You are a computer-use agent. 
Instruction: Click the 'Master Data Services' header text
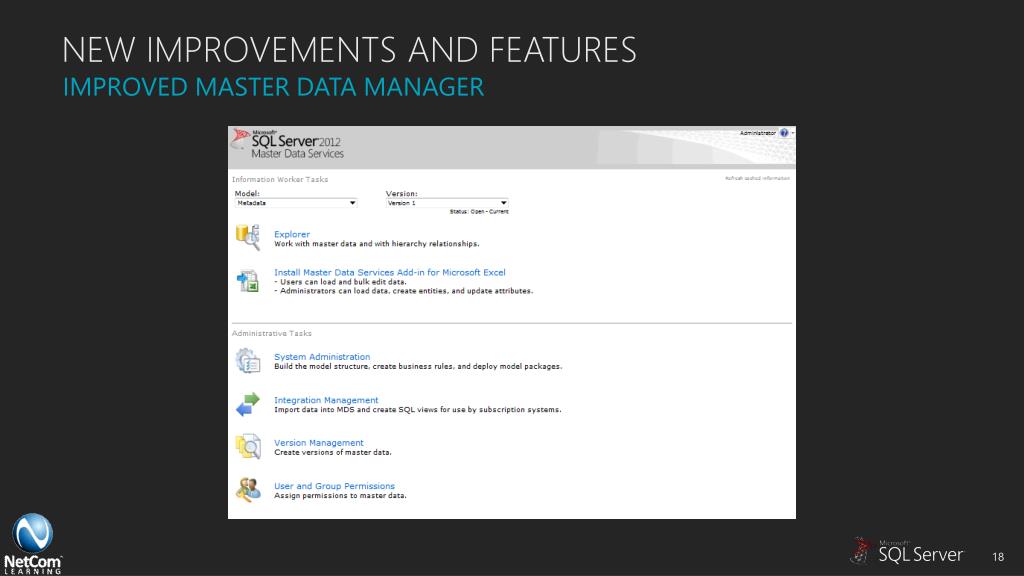click(x=297, y=154)
